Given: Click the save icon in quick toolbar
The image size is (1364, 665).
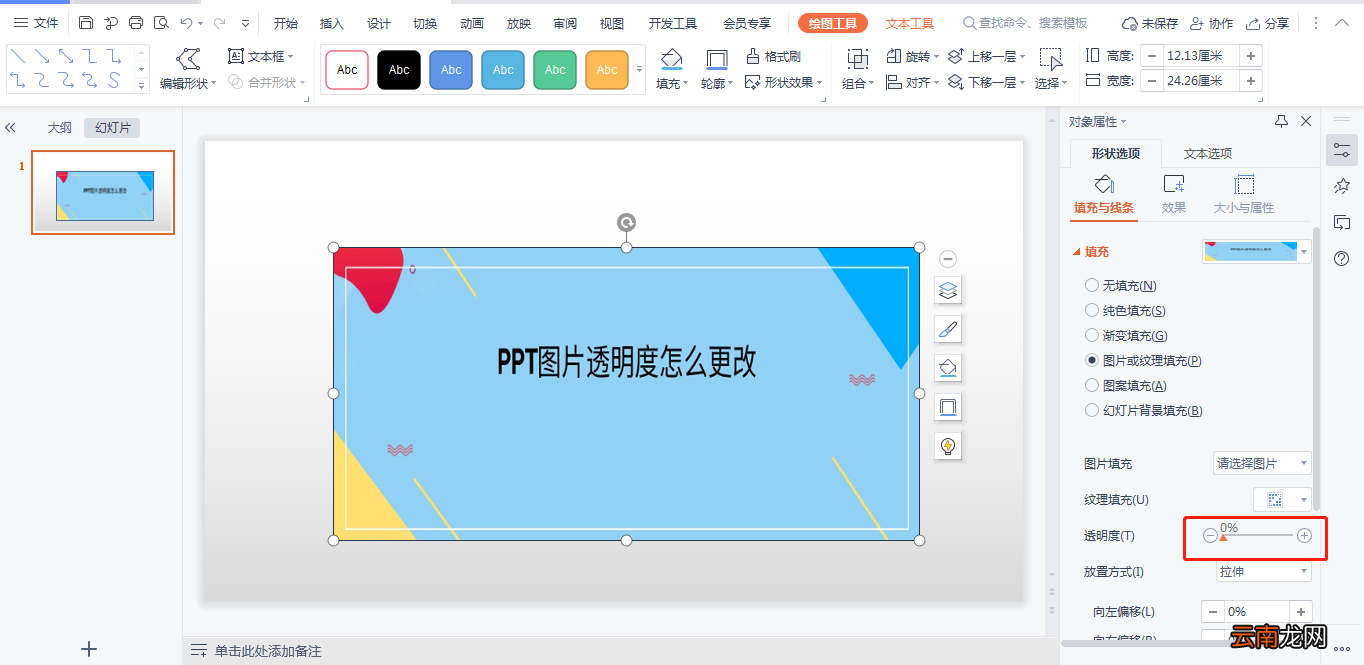Looking at the screenshot, I should [86, 22].
